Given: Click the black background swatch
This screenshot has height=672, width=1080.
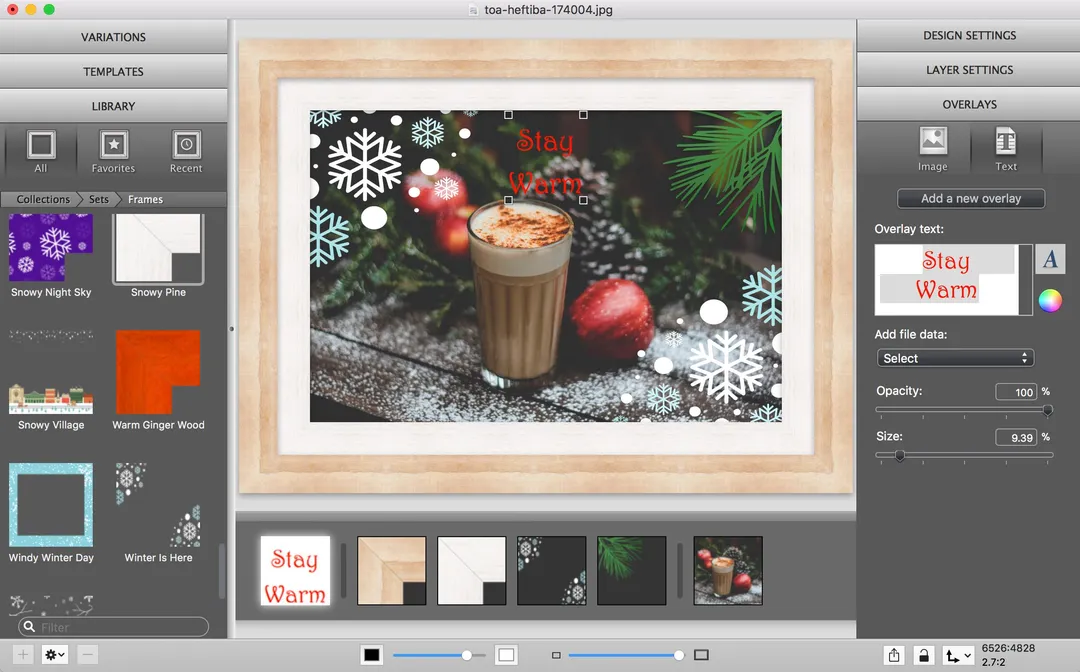Looking at the screenshot, I should coord(371,655).
